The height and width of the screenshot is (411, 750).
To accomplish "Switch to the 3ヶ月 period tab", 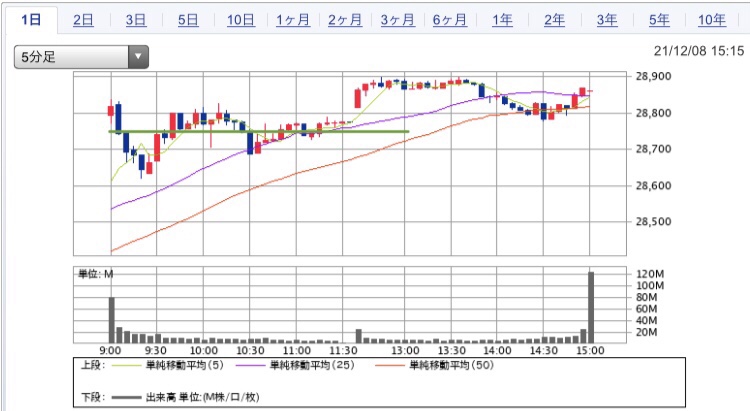I will 397,20.
